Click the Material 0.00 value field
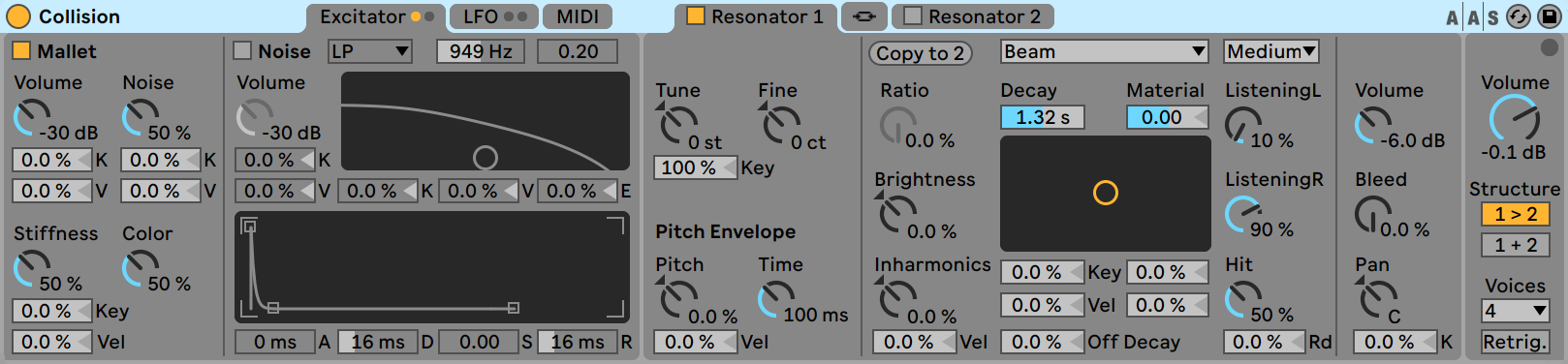 (x=1168, y=117)
